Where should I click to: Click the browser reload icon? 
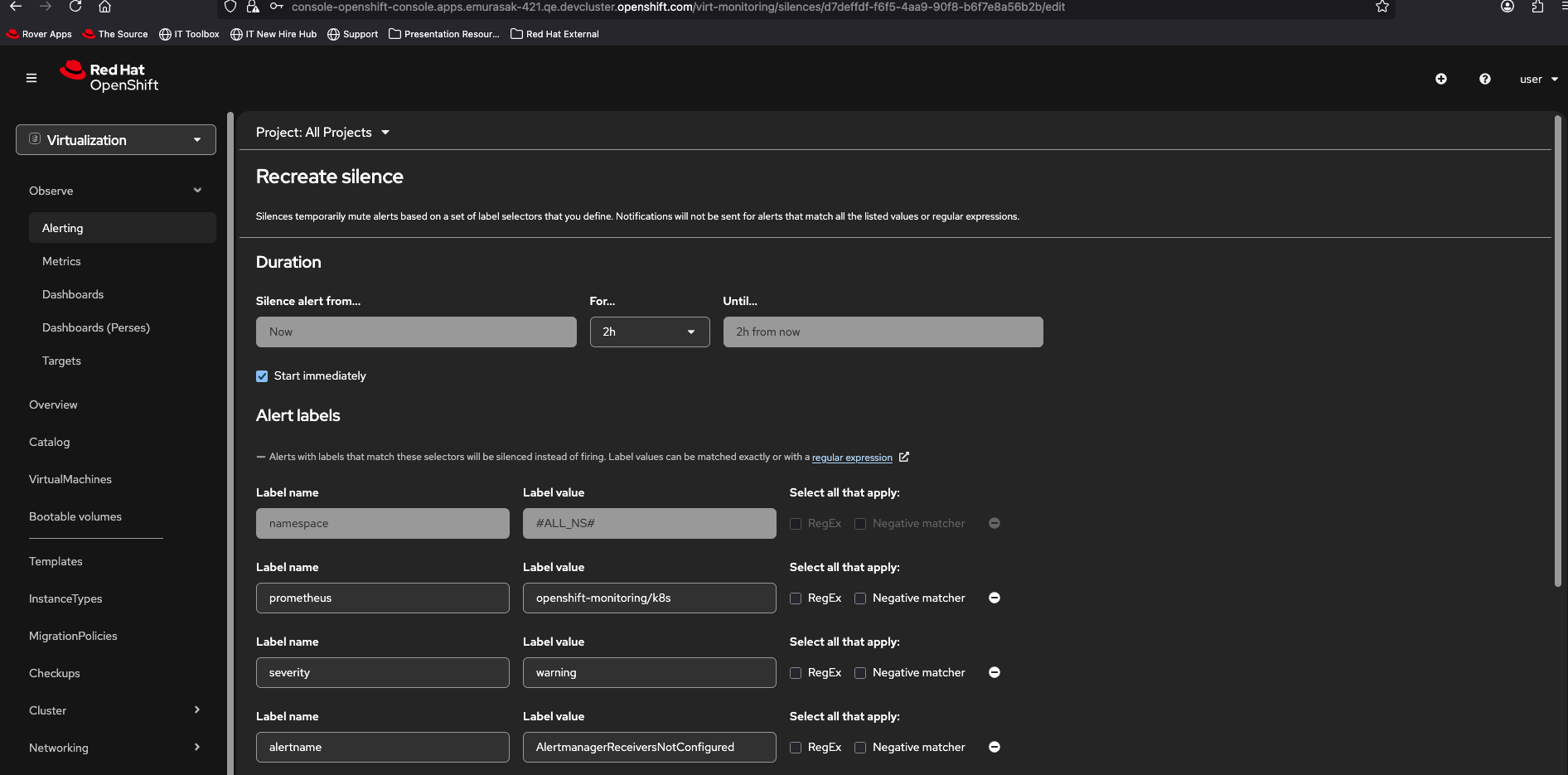(x=75, y=7)
